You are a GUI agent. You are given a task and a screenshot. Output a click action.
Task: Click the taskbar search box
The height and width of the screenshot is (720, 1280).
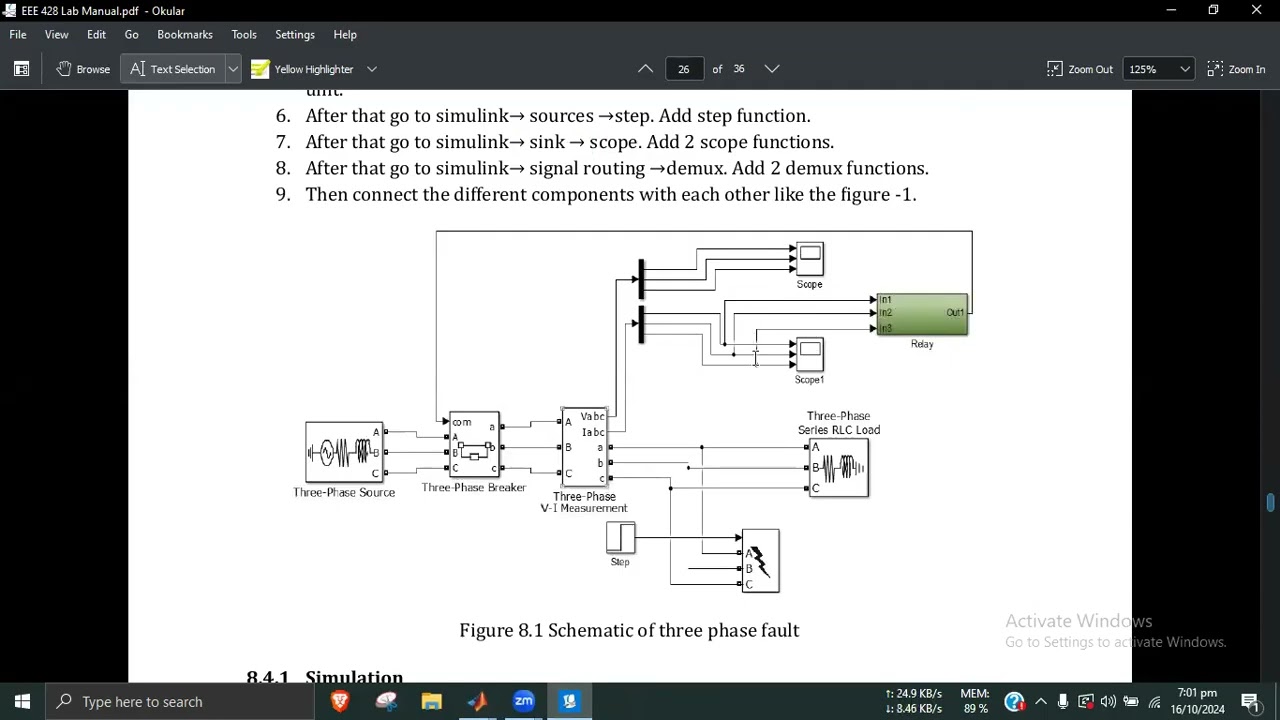180,702
